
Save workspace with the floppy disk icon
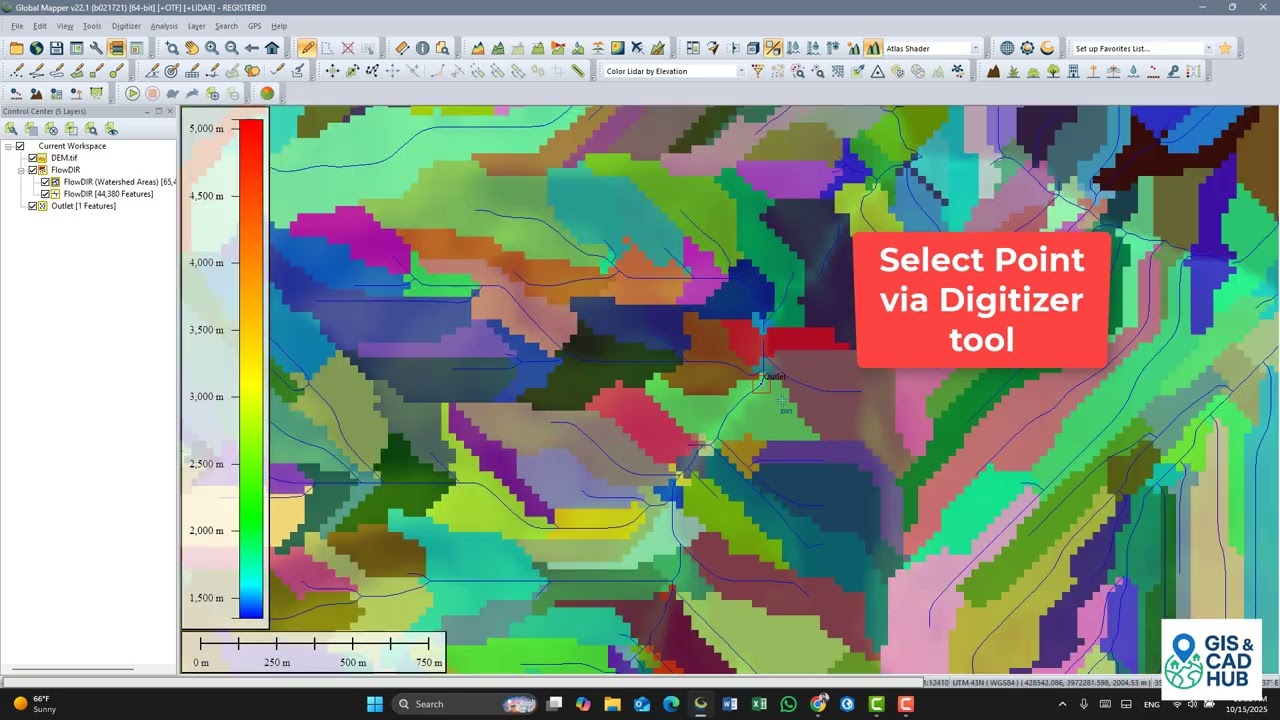coord(57,48)
